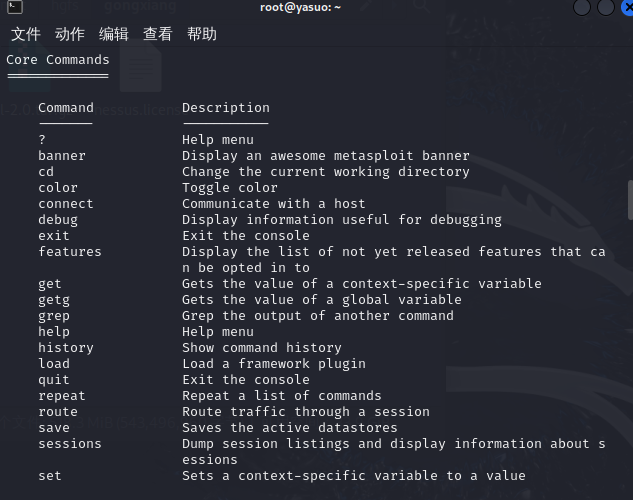Viewport: 633px width, 500px height.
Task: Open the 查看 menu
Action: (158, 34)
